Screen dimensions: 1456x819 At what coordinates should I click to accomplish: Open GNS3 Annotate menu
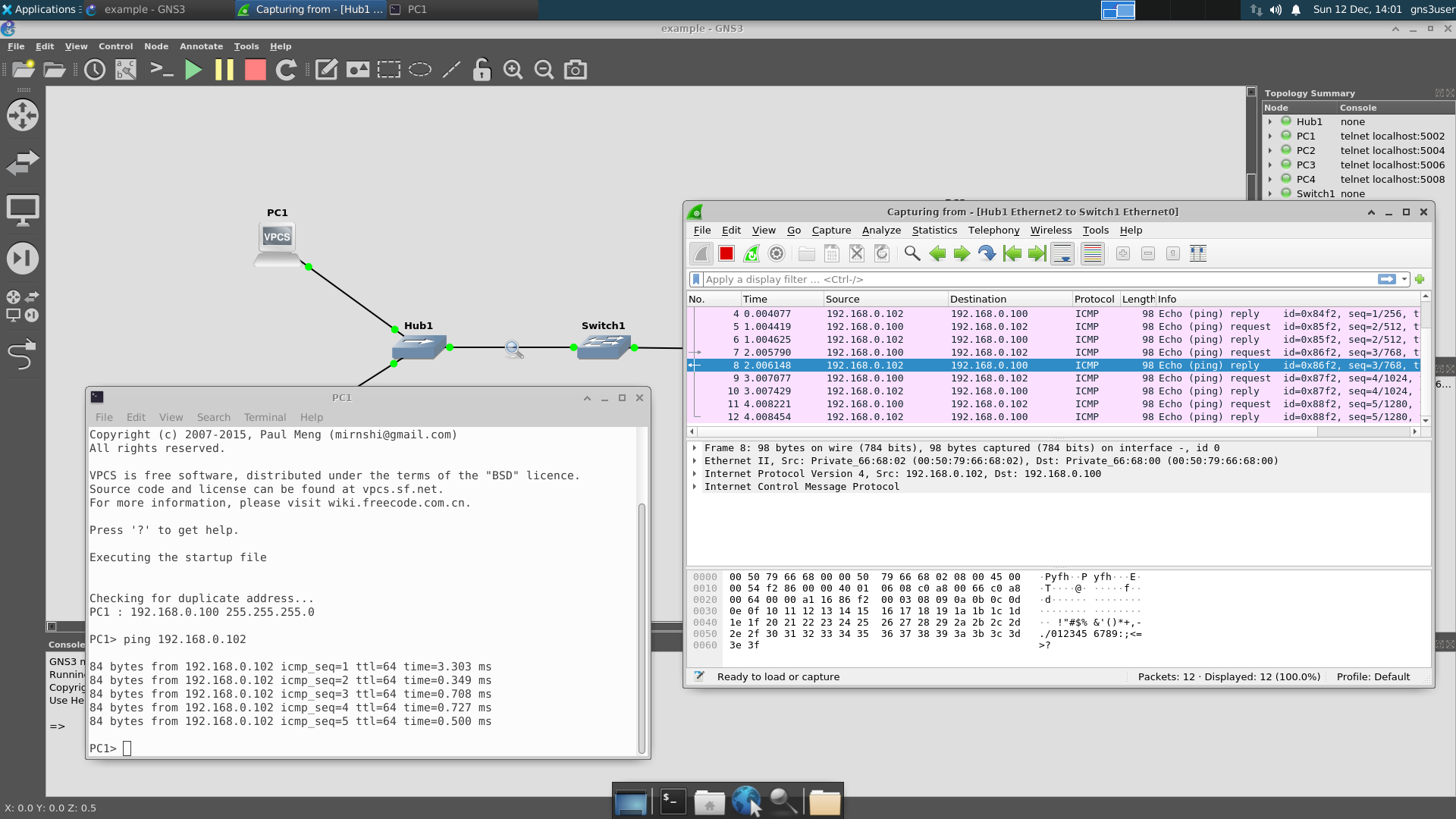201,46
